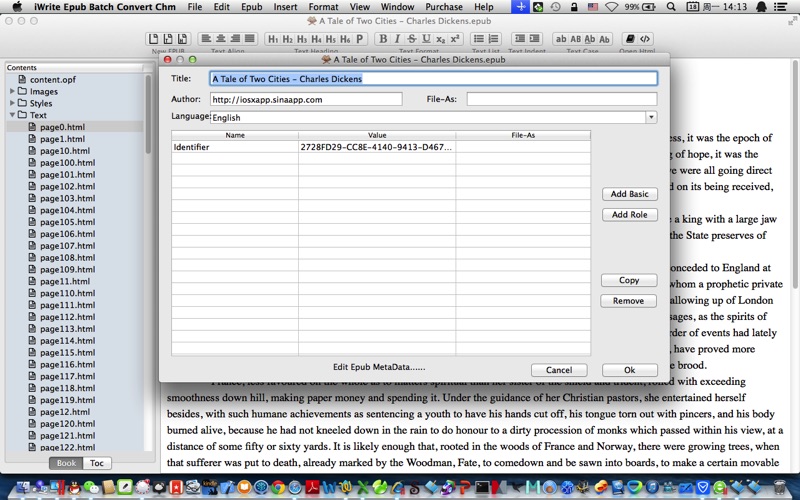Toggle strikethrough formatting
Viewport: 800px width, 500px height.
412,39
